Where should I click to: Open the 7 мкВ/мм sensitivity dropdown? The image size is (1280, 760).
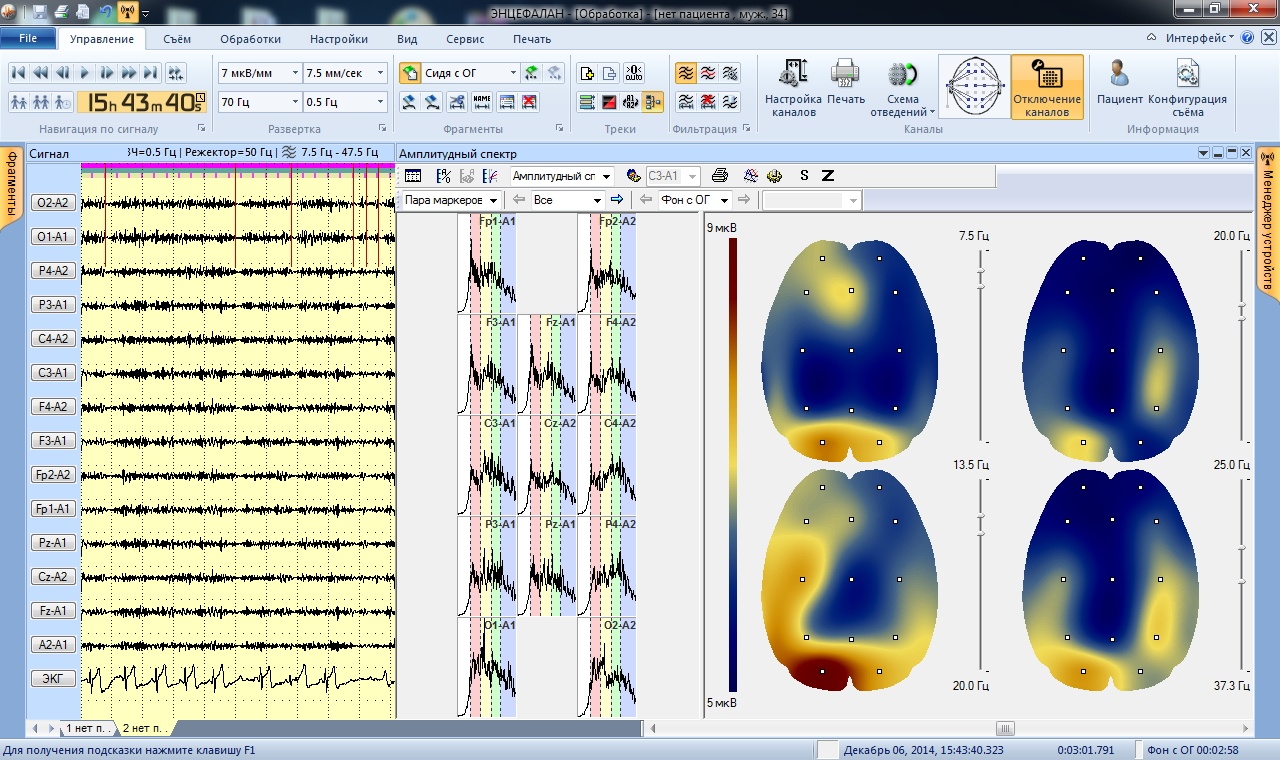259,73
